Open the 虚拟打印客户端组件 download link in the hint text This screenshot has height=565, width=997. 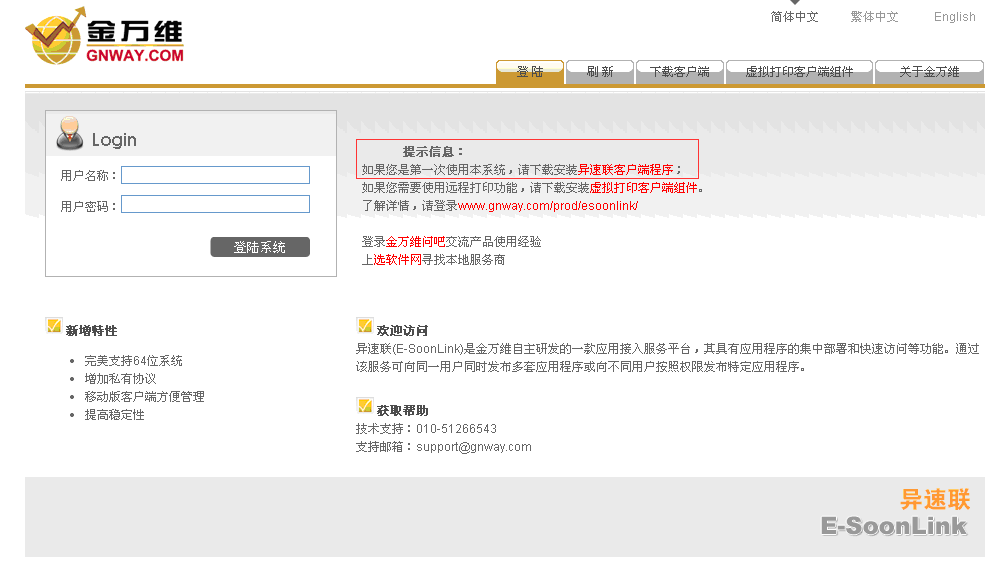643,188
